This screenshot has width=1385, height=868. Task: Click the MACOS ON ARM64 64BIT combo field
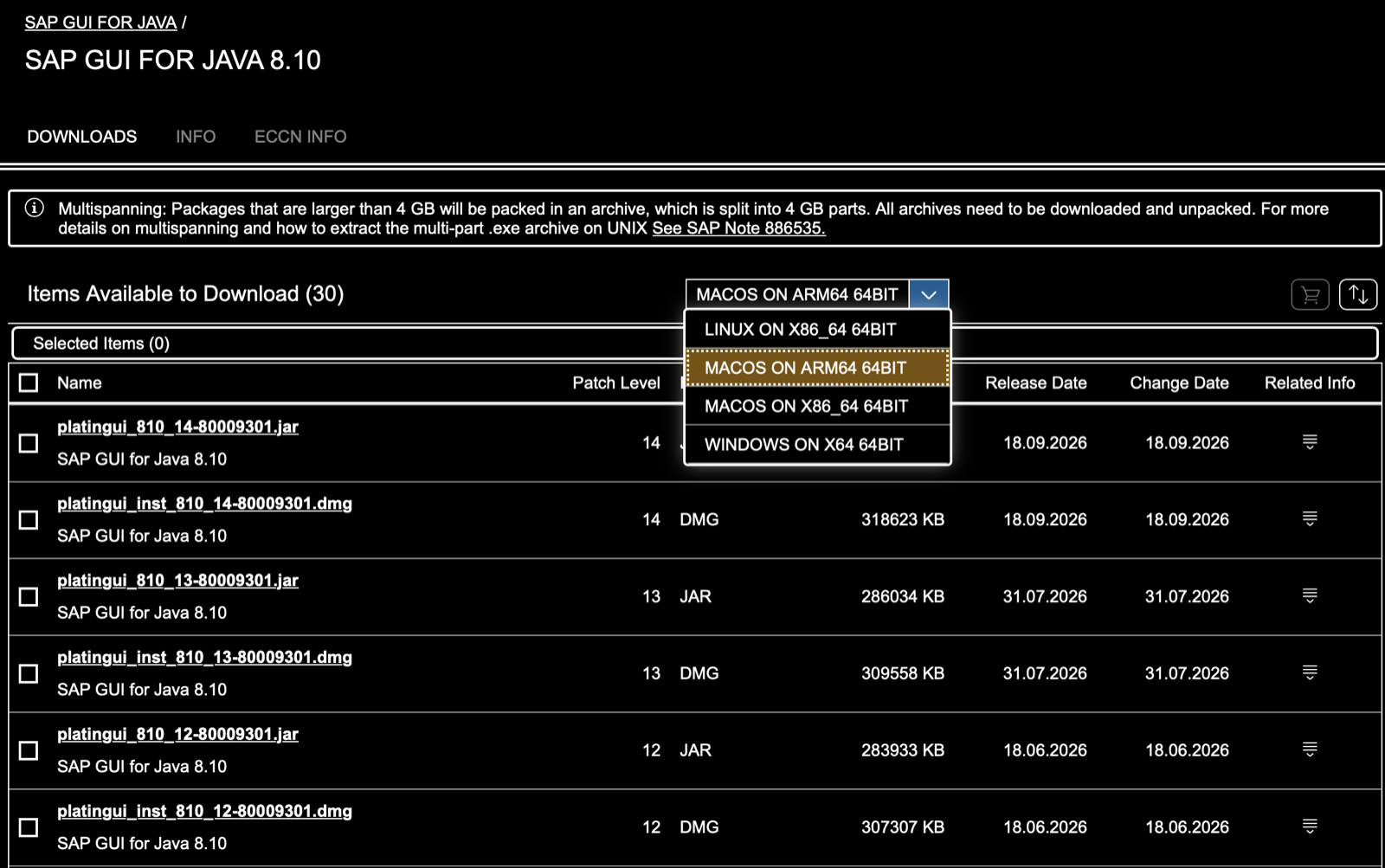[797, 294]
